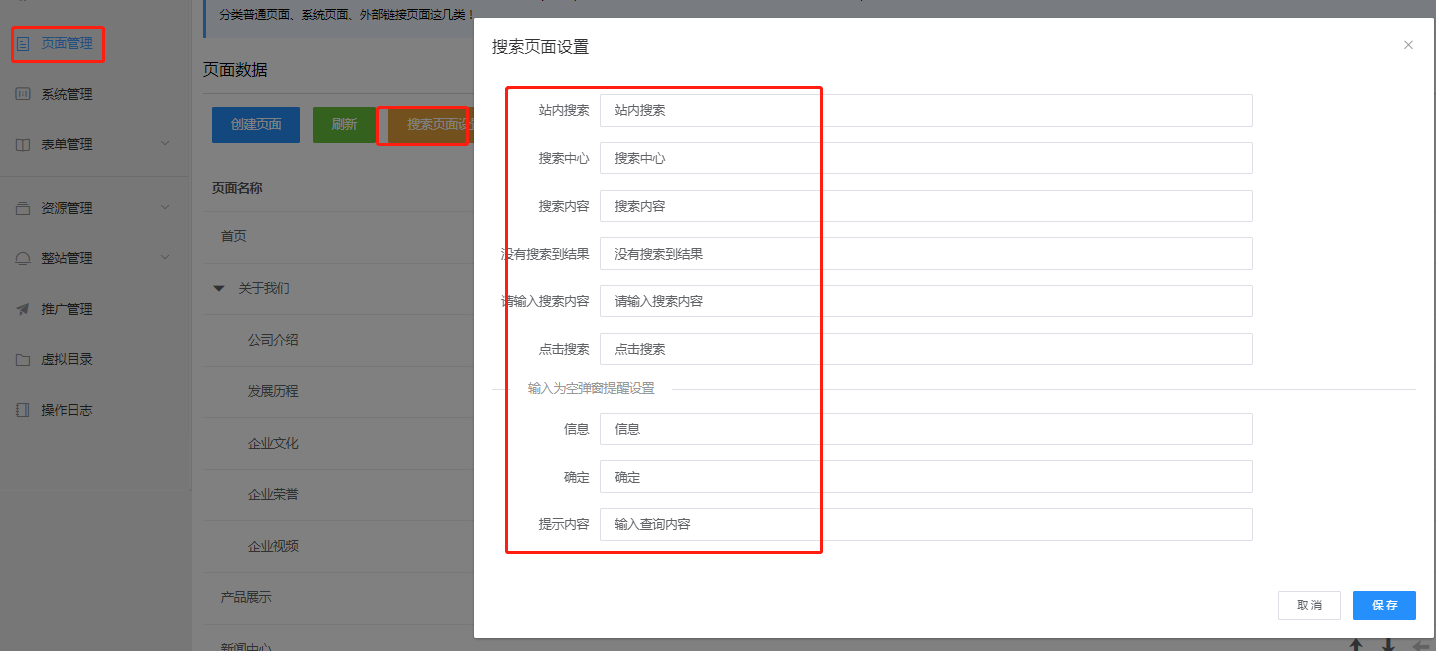Viewport: 1436px width, 651px height.
Task: Expand the 资源管理 chevron arrow
Action: (166, 208)
